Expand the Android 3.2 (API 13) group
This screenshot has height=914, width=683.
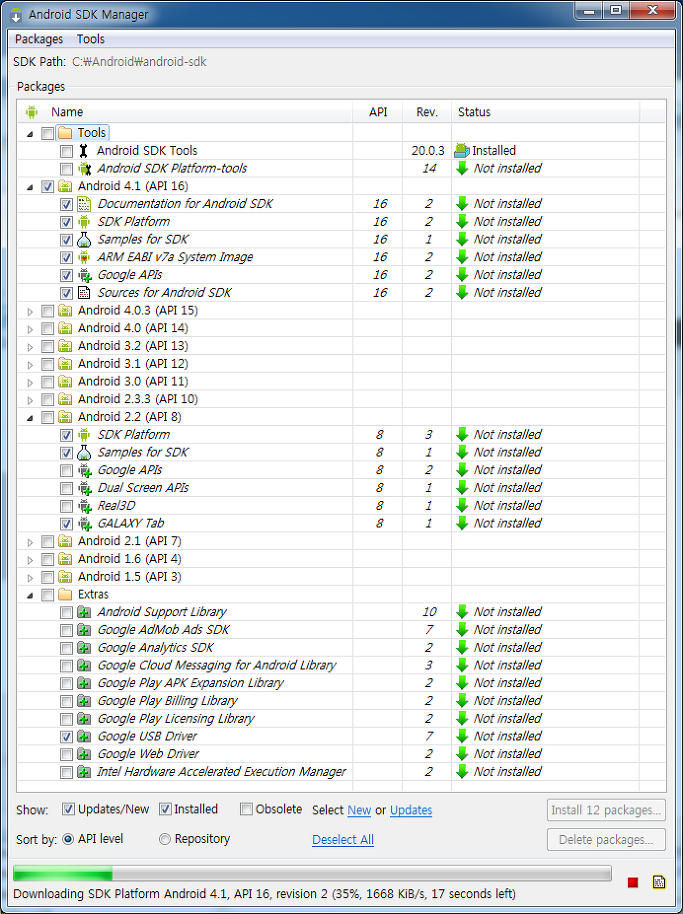tap(30, 347)
